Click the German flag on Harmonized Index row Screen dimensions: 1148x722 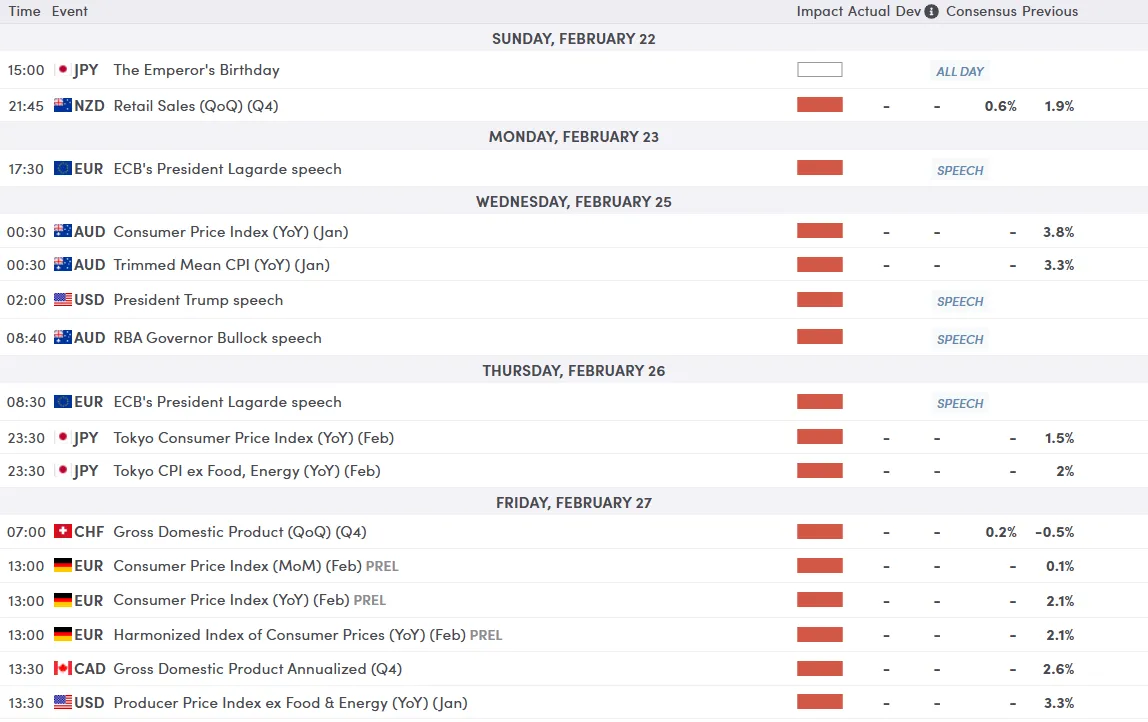point(63,635)
